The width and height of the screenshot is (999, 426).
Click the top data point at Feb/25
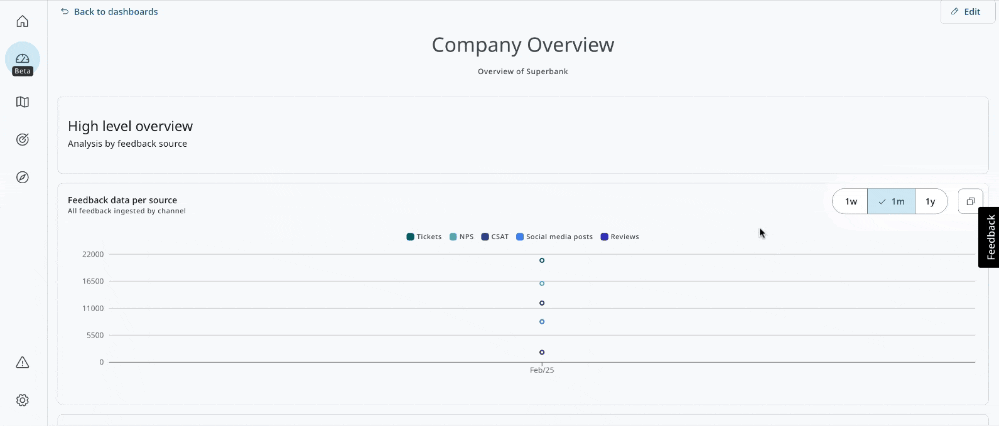tap(542, 260)
